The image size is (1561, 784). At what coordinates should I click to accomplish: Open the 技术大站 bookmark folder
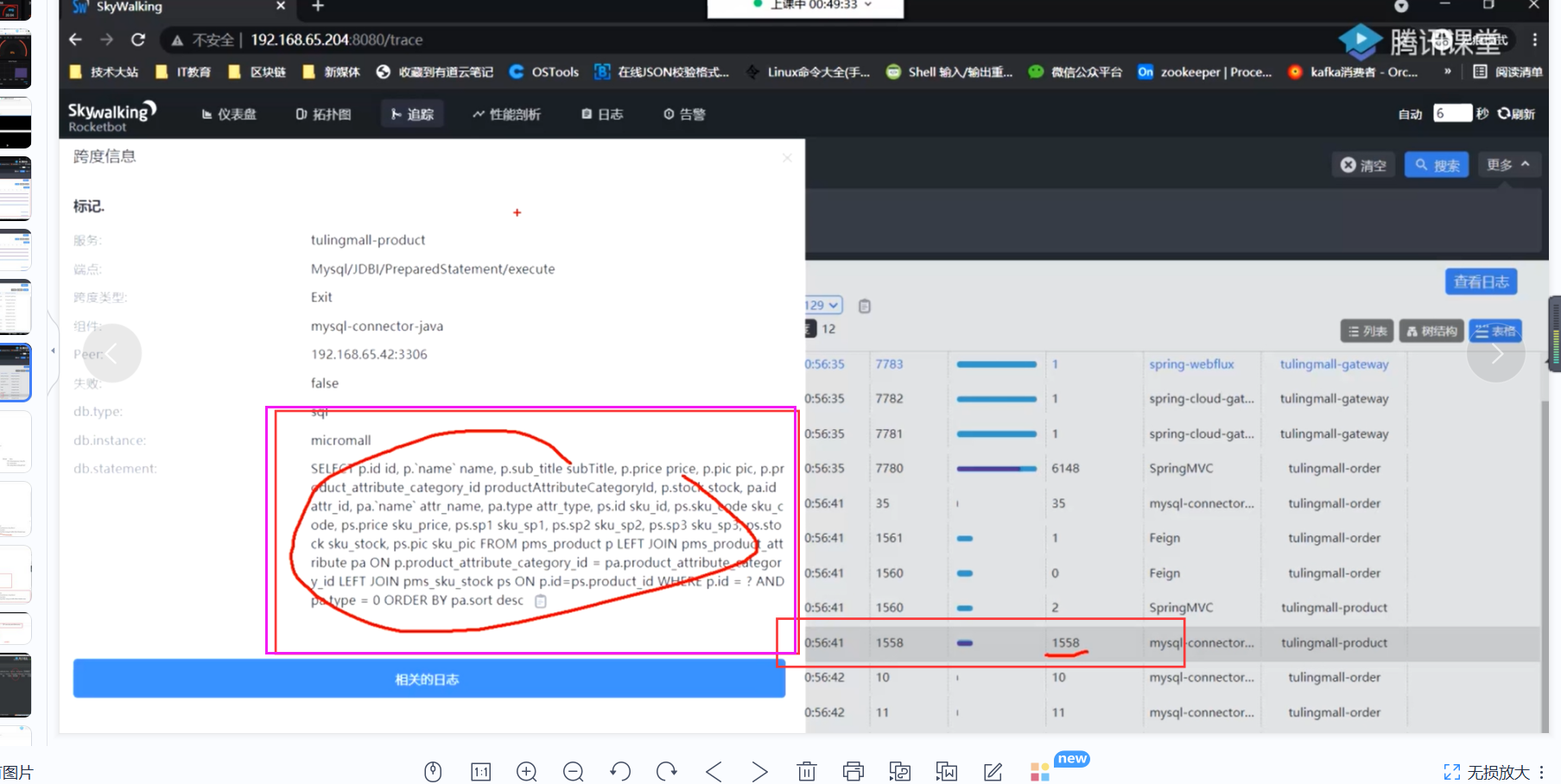104,72
